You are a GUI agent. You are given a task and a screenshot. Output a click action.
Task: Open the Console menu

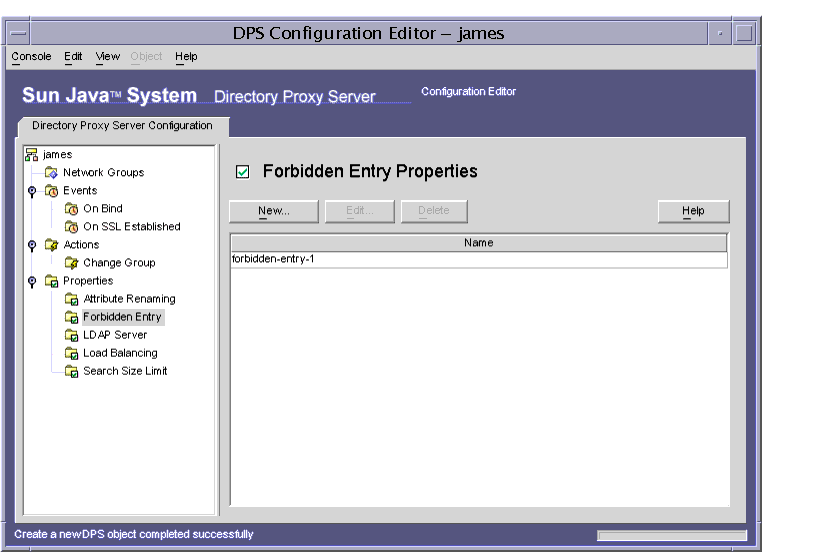click(x=31, y=57)
